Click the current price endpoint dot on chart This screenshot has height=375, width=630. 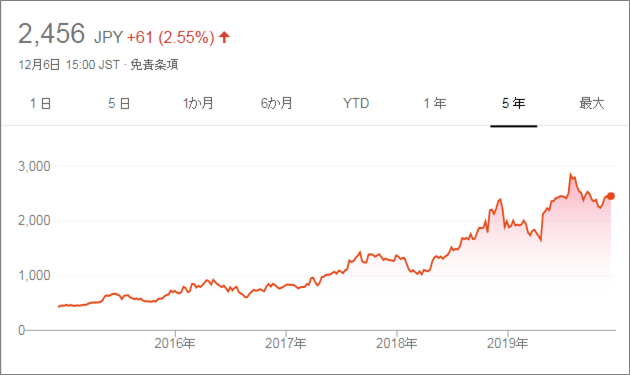coord(611,196)
